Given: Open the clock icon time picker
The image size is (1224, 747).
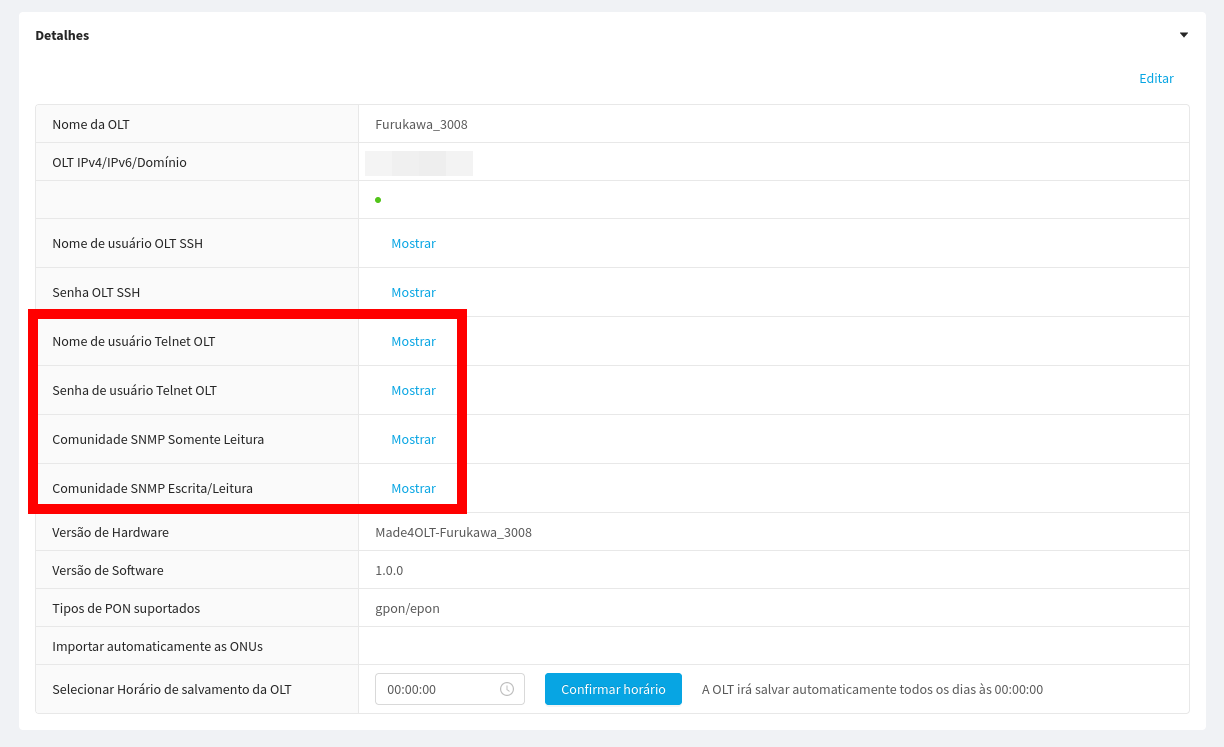Looking at the screenshot, I should [507, 689].
